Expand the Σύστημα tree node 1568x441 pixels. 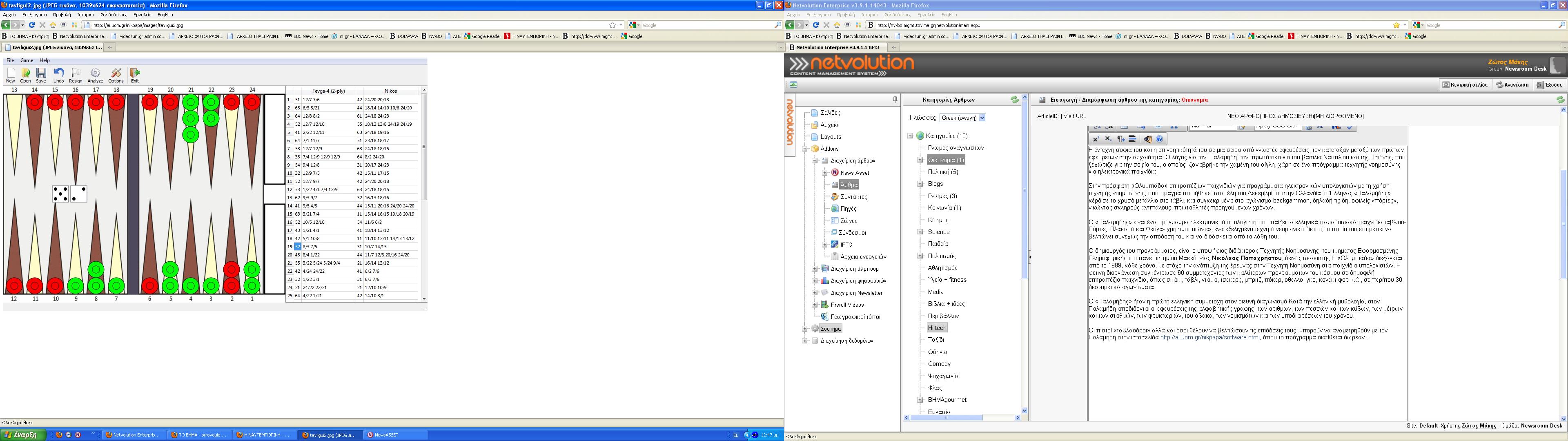pyautogui.click(x=805, y=329)
